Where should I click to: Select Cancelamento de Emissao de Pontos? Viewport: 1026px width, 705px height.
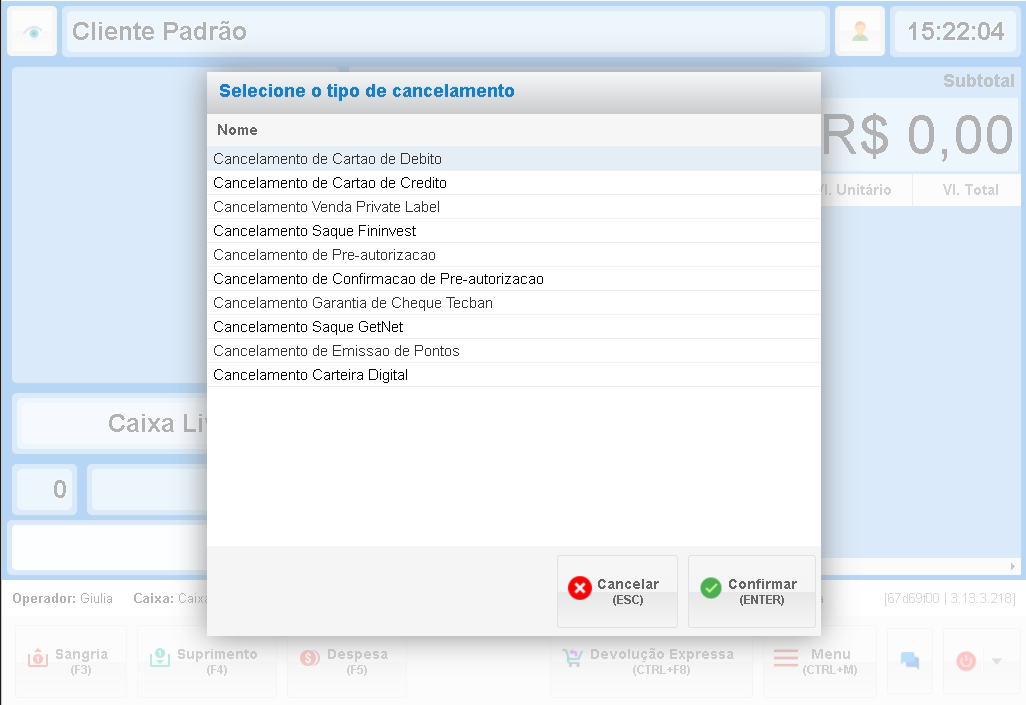pyautogui.click(x=514, y=351)
